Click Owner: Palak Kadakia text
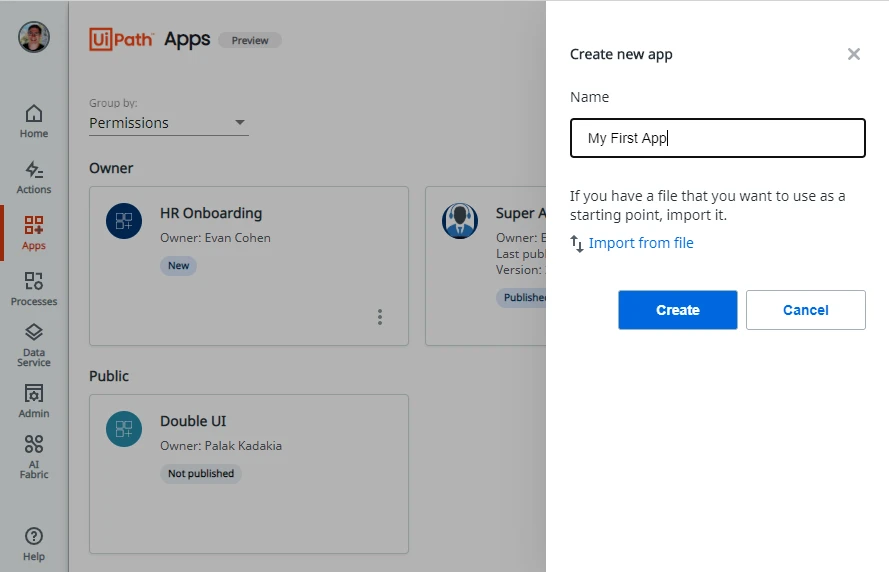This screenshot has height=572, width=890. (x=221, y=445)
